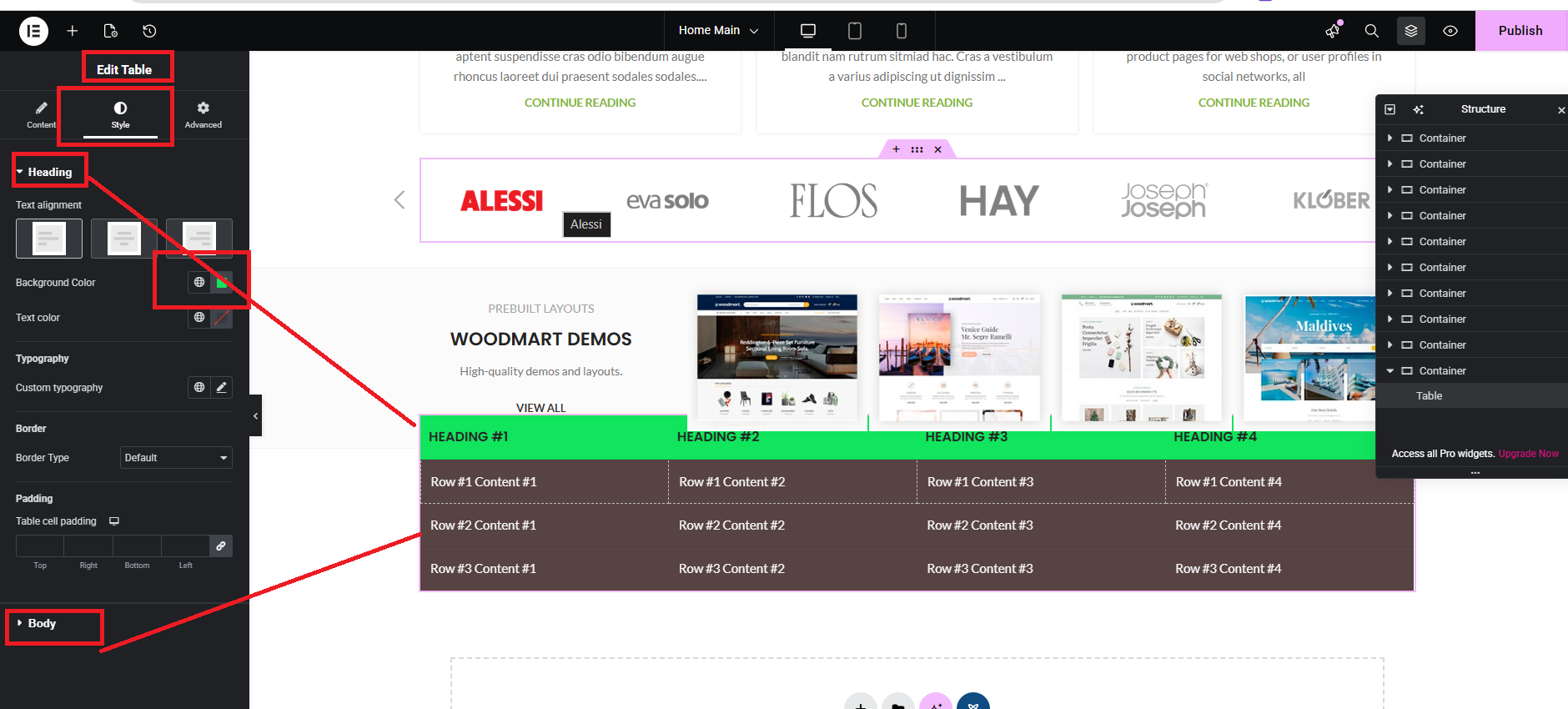Viewport: 1568px width, 709px height.
Task: Open the Background Color green swatch
Action: [x=221, y=282]
